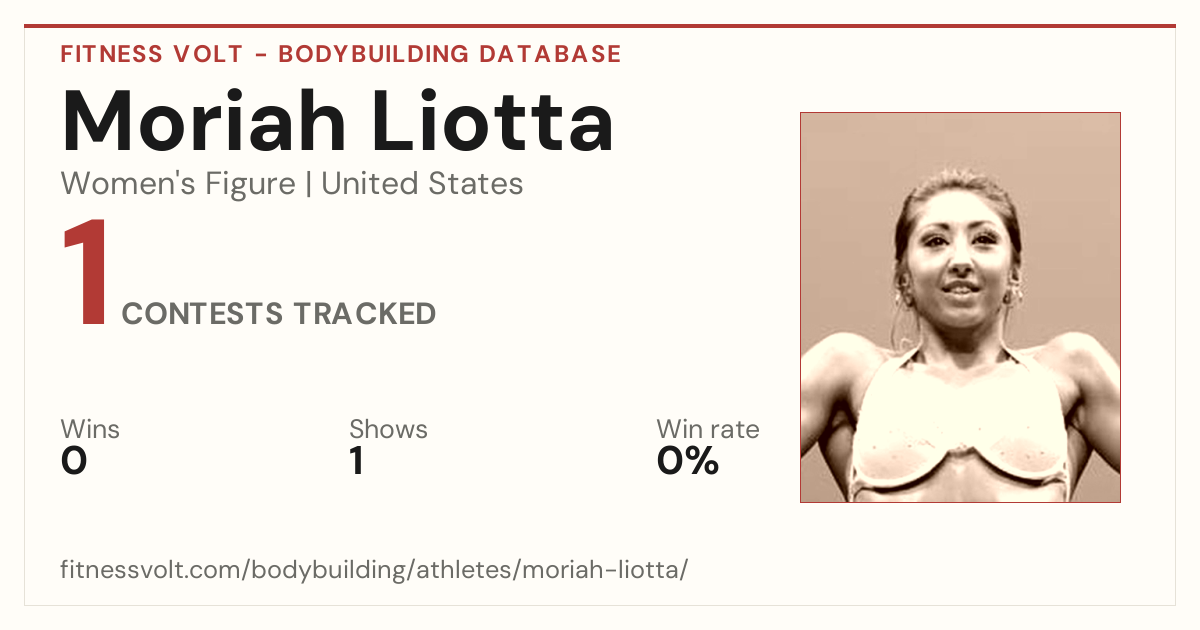This screenshot has width=1200, height=630.
Task: Click the 0% win rate value
Action: pyautogui.click(x=688, y=461)
